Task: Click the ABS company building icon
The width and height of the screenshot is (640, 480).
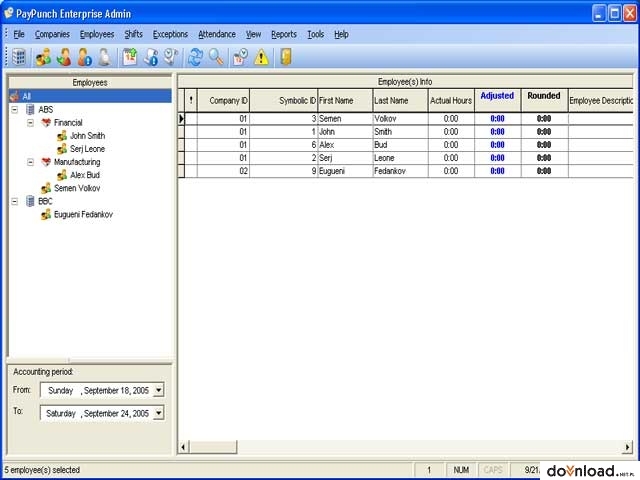Action: click(x=30, y=109)
